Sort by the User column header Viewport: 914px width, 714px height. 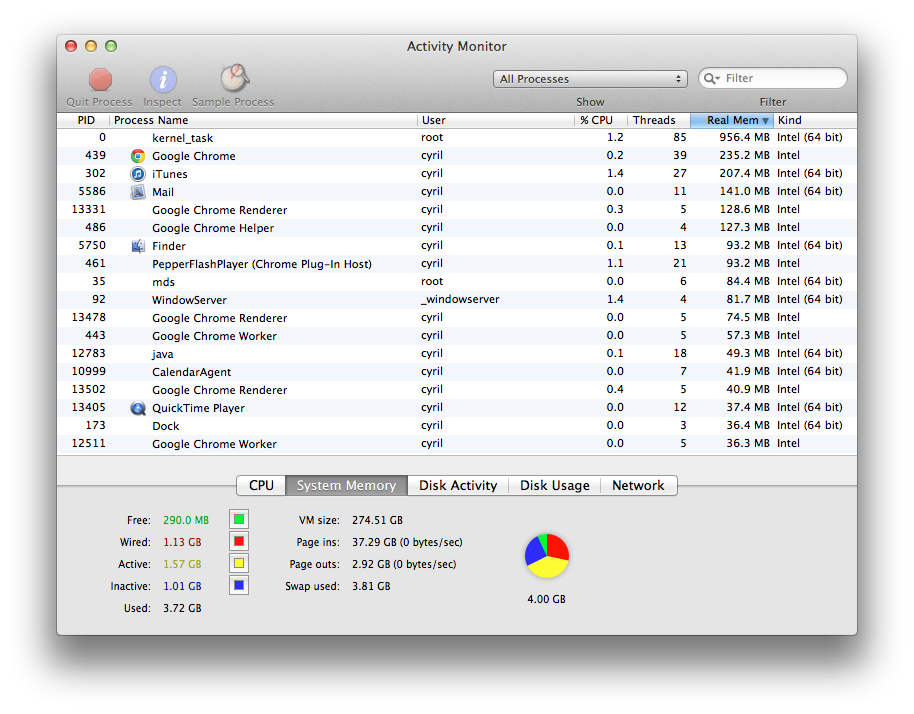[x=496, y=120]
